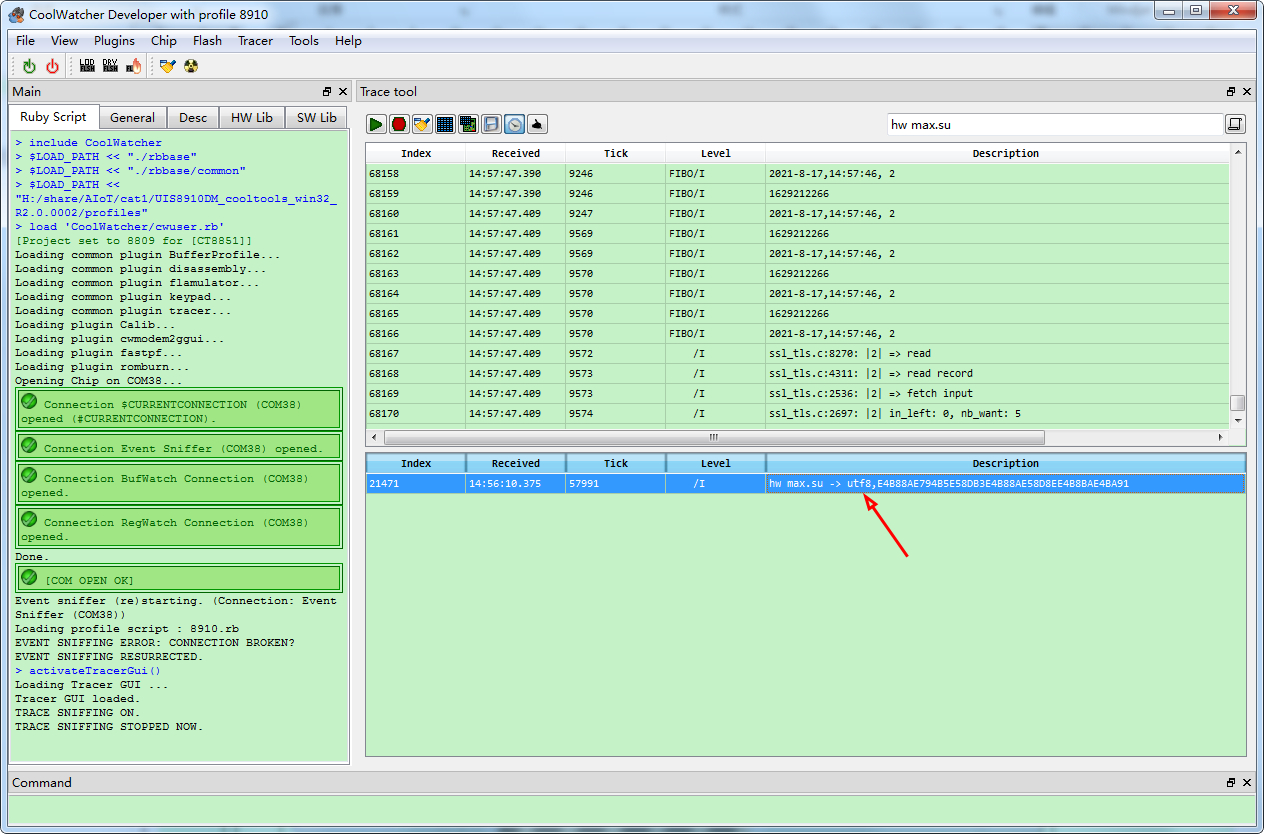Click upper table Description column header
This screenshot has height=834, width=1264.
1005,153
